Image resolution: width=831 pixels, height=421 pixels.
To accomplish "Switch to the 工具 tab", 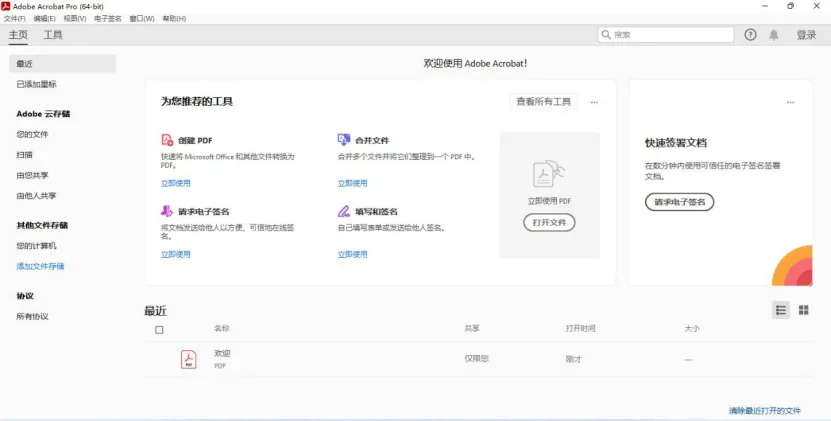I will pyautogui.click(x=53, y=35).
